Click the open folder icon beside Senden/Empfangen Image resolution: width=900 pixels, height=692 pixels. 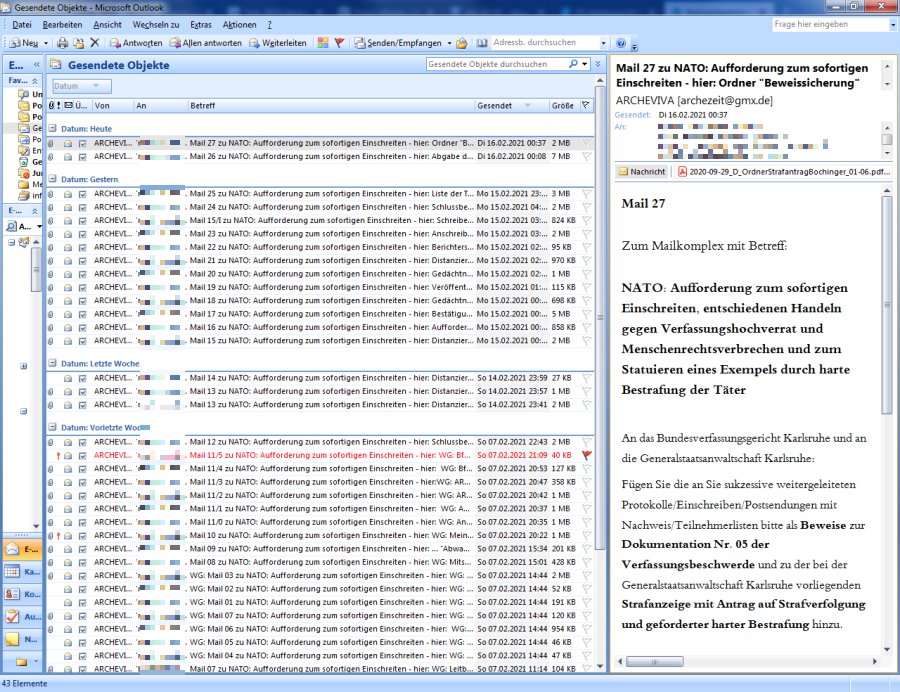pos(461,43)
